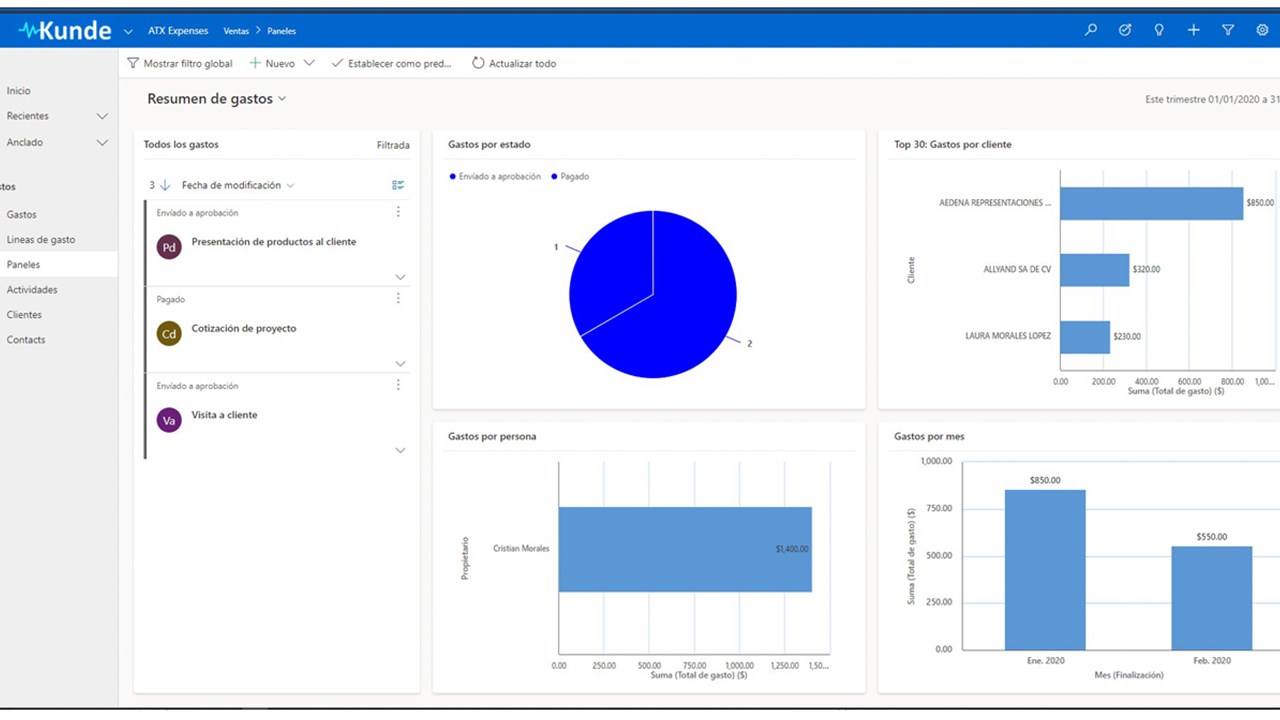Toggle Pagado legend item in pie chart
This screenshot has width=1280, height=720.
570,176
